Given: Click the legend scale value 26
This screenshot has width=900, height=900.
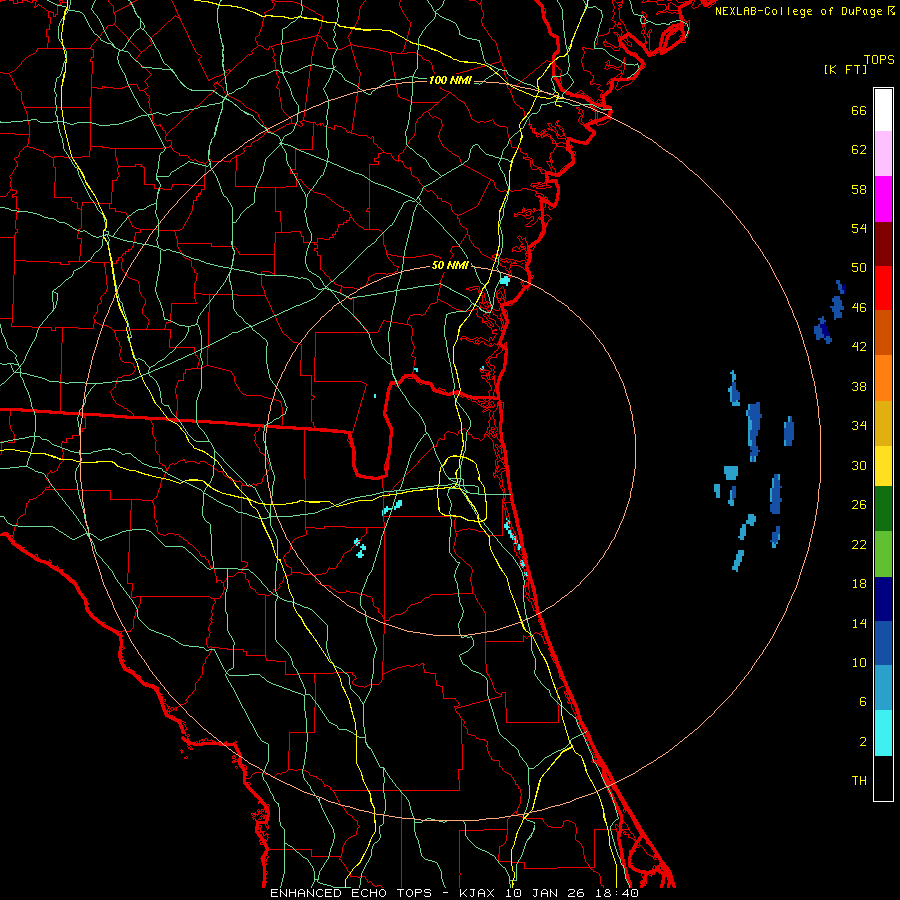Looking at the screenshot, I should click(x=859, y=505).
